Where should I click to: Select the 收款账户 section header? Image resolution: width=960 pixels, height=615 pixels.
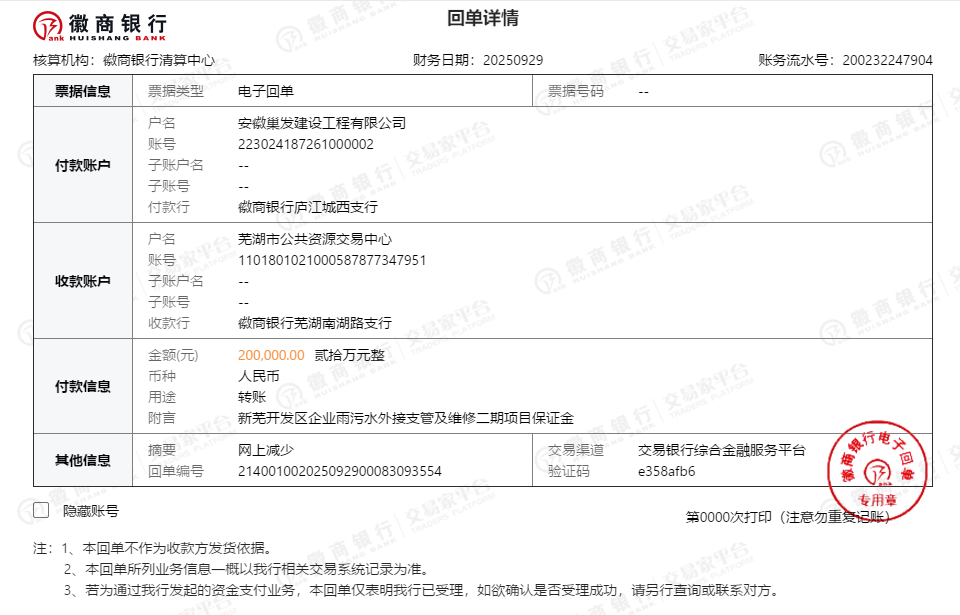pos(83,281)
